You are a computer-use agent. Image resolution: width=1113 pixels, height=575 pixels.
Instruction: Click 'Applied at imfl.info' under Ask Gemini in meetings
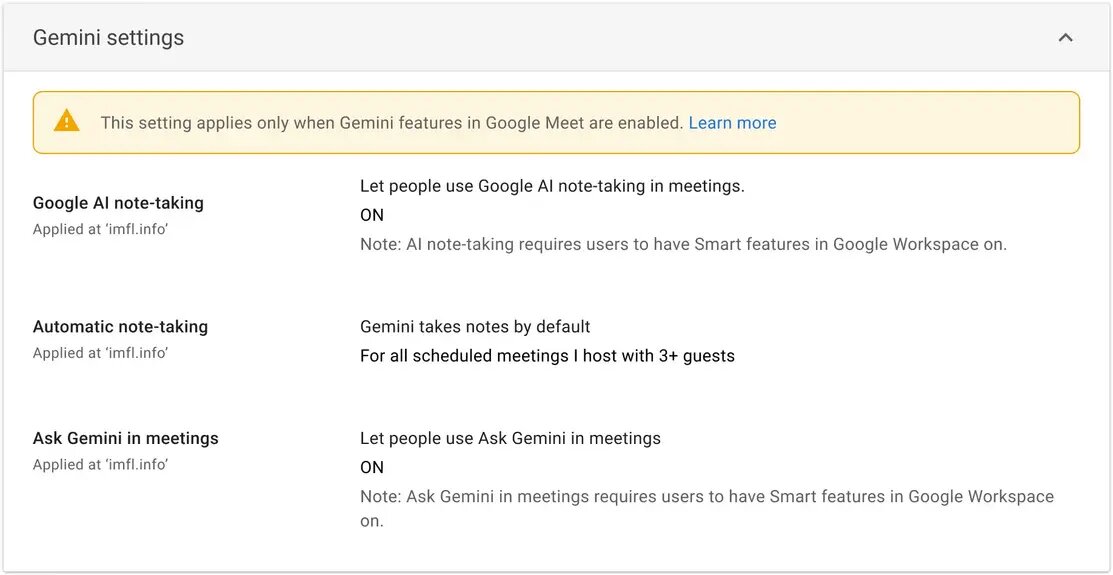[x=100, y=464]
